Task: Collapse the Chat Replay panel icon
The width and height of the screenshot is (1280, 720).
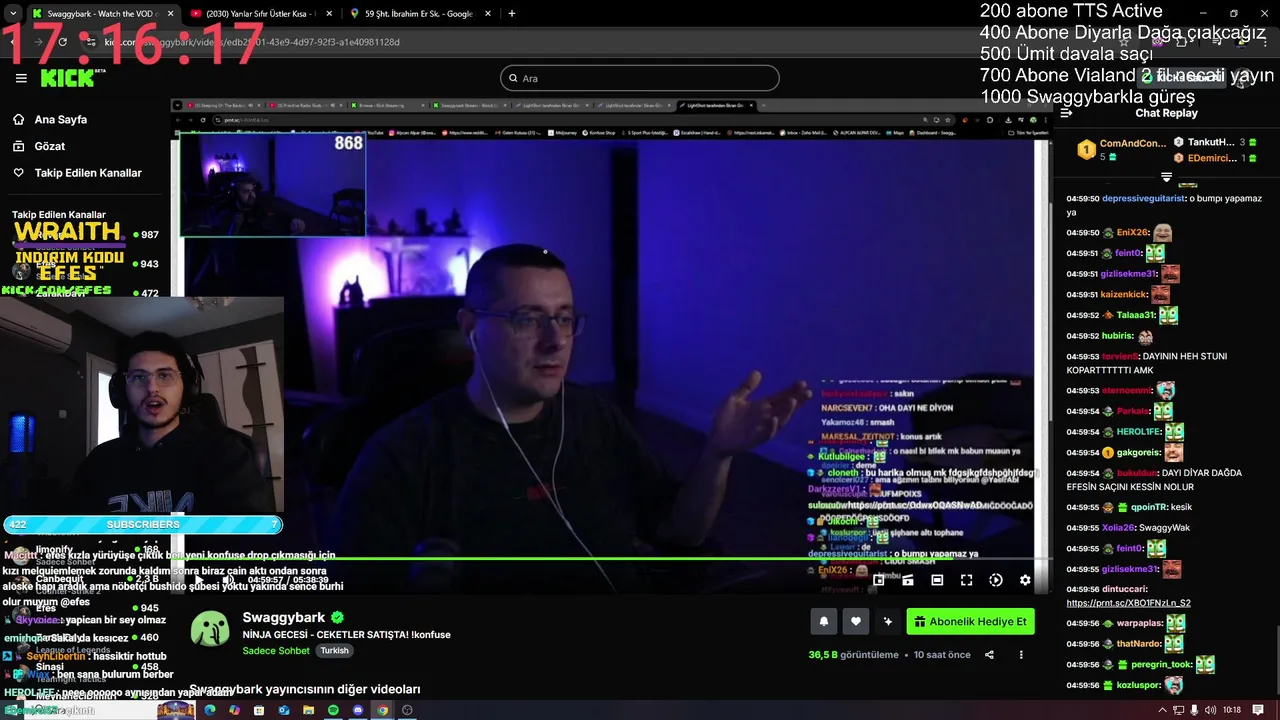Action: [1066, 113]
